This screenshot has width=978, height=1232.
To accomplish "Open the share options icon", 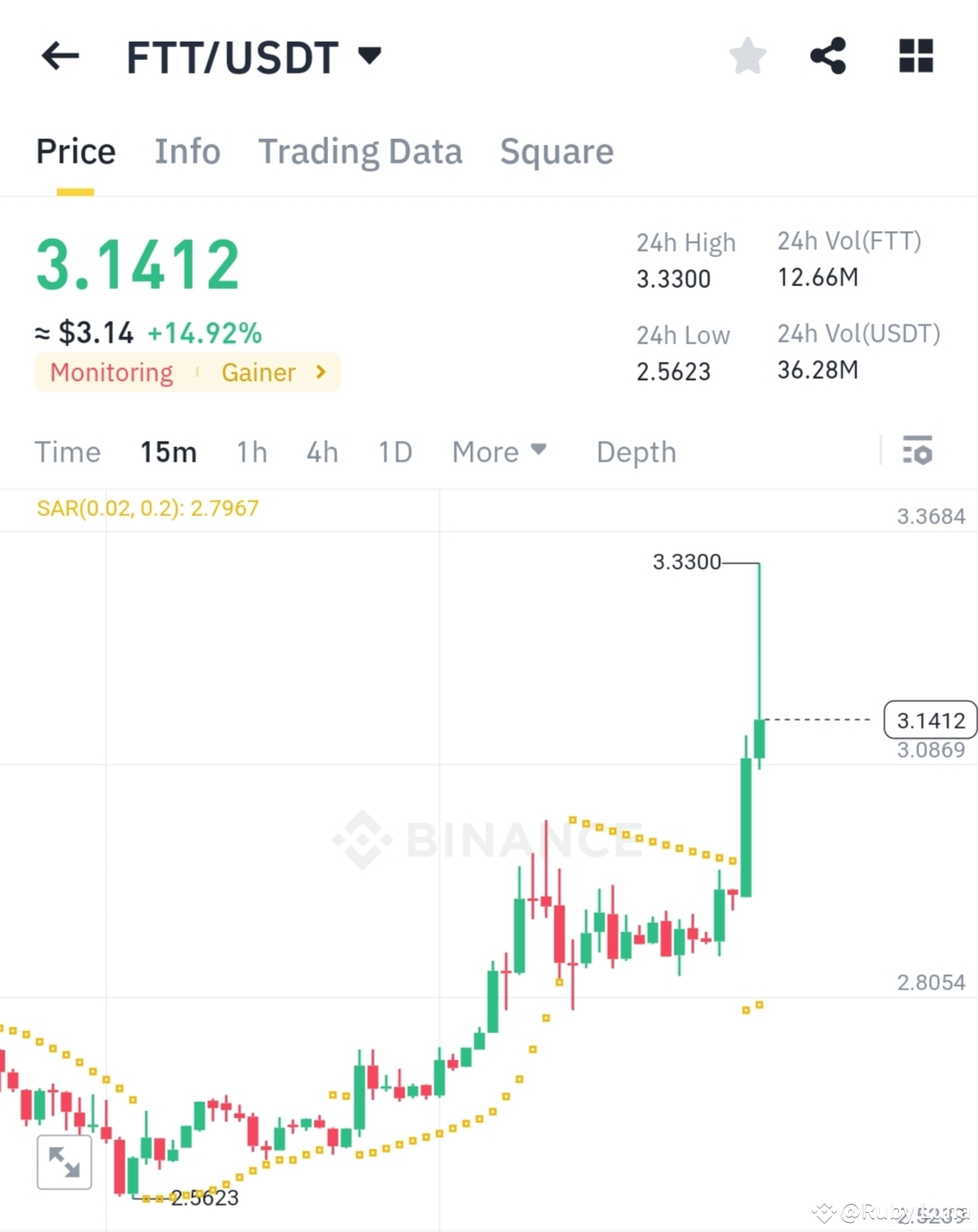I will click(x=828, y=55).
